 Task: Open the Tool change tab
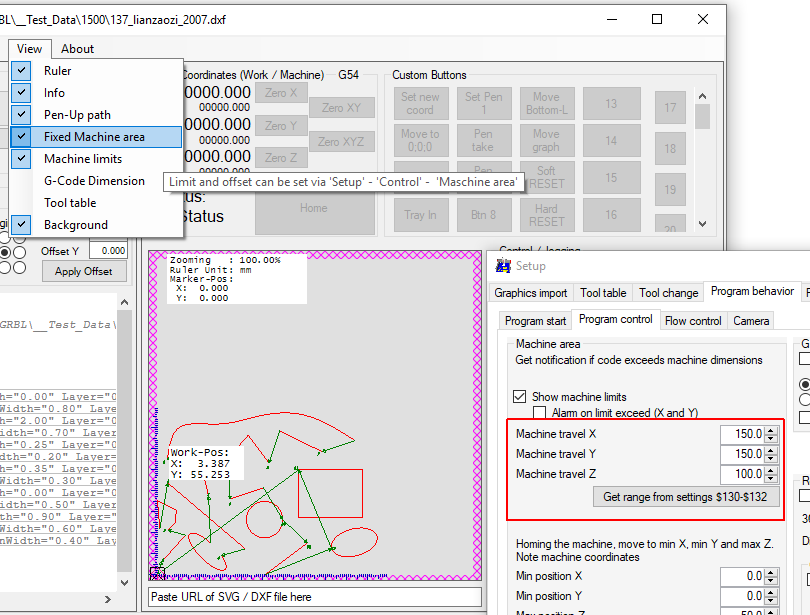(x=669, y=293)
